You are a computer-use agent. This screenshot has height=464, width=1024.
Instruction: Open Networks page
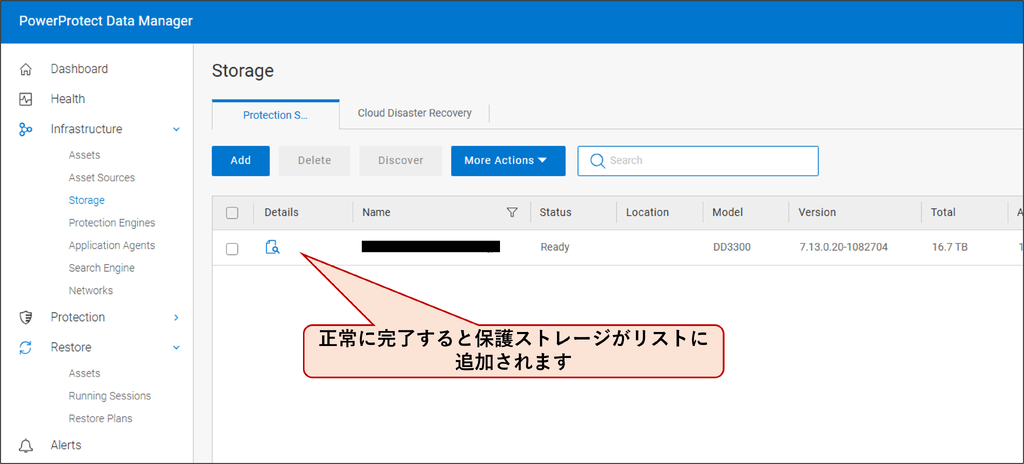click(91, 291)
